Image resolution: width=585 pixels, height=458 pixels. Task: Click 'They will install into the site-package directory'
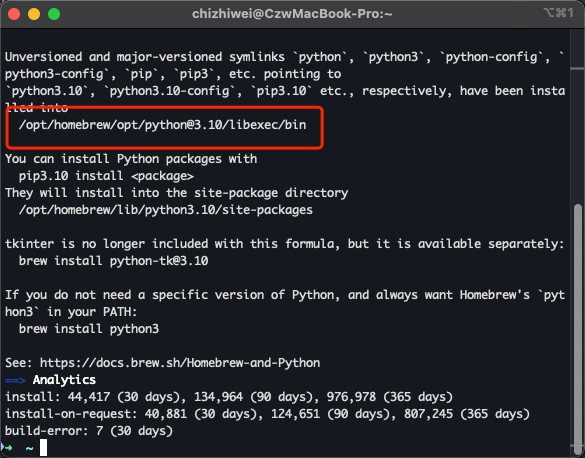tap(176, 193)
